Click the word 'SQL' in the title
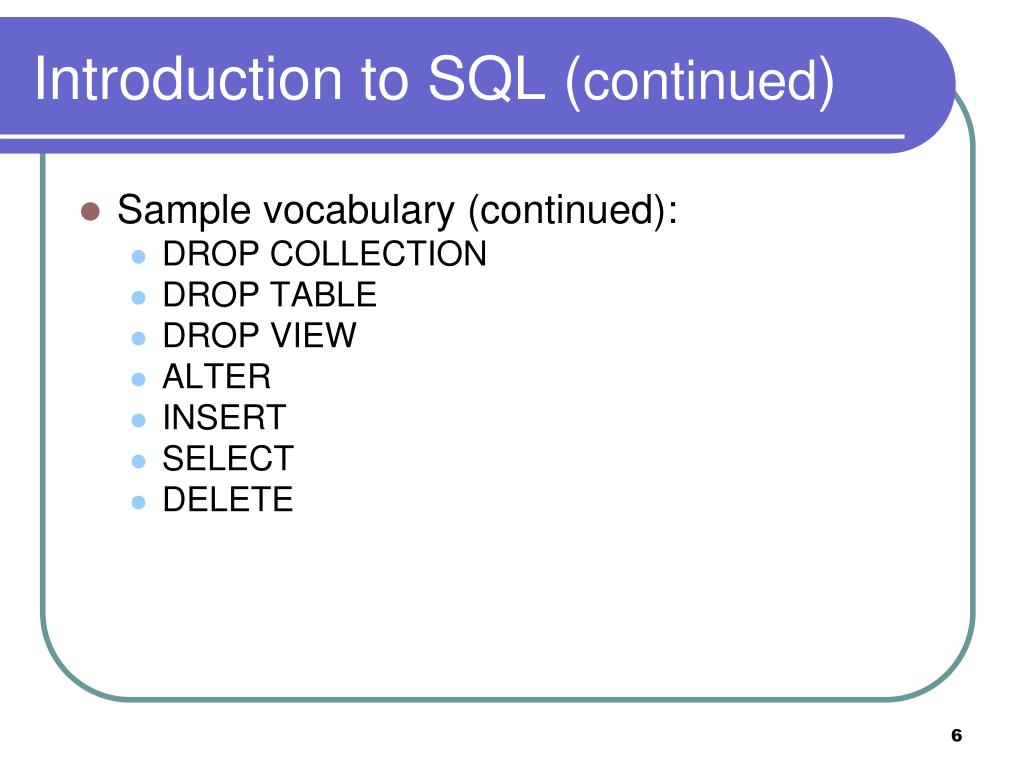This screenshot has height=768, width=1024. point(487,78)
